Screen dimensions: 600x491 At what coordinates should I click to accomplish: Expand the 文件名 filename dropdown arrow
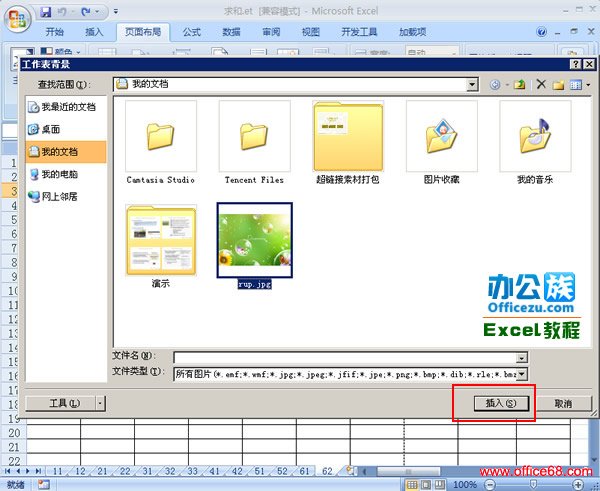click(x=521, y=357)
